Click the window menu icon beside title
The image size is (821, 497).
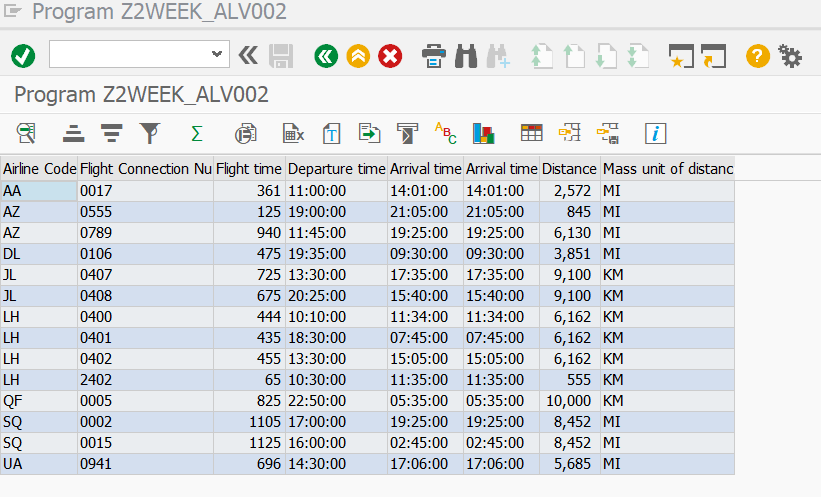tap(13, 11)
